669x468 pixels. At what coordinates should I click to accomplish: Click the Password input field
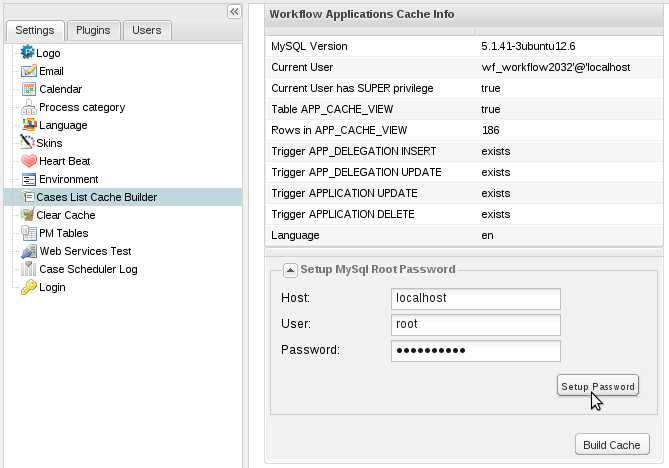click(x=475, y=350)
